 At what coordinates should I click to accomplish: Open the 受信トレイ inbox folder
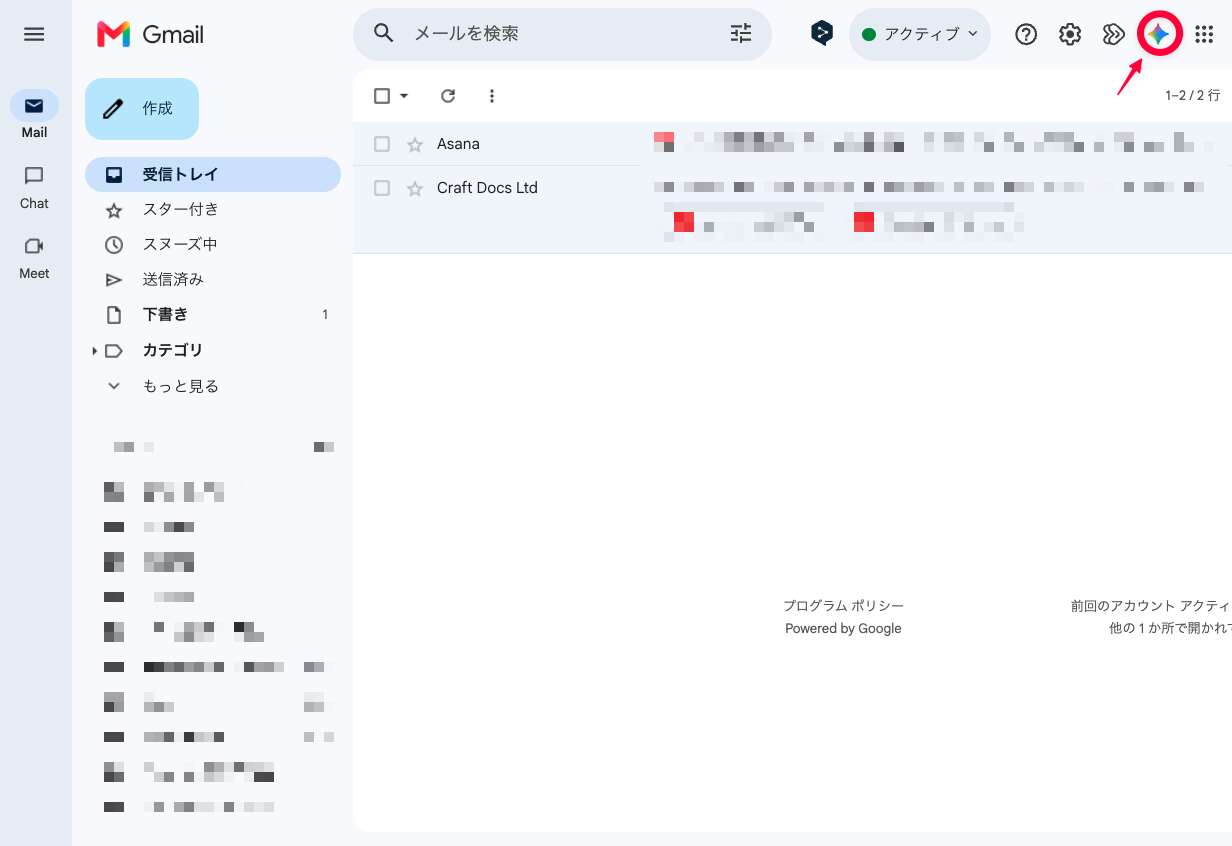(x=213, y=174)
